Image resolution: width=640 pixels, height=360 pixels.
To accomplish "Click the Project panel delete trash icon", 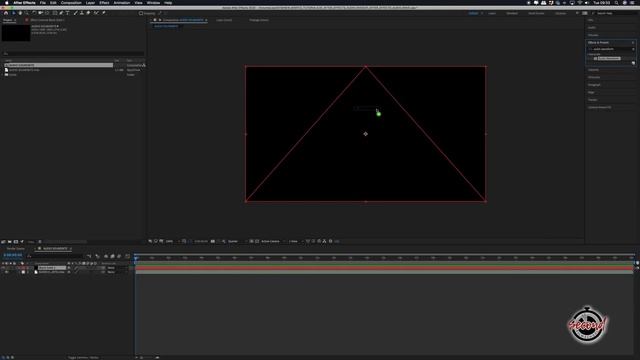I will (40, 242).
